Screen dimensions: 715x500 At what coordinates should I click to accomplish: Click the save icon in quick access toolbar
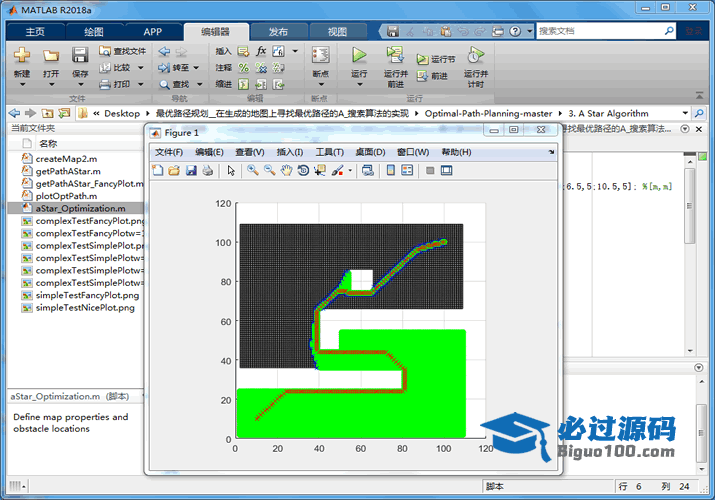pyautogui.click(x=393, y=31)
